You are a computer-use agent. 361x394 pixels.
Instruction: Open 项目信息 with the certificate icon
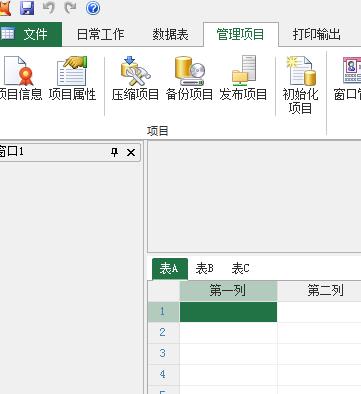(21, 78)
